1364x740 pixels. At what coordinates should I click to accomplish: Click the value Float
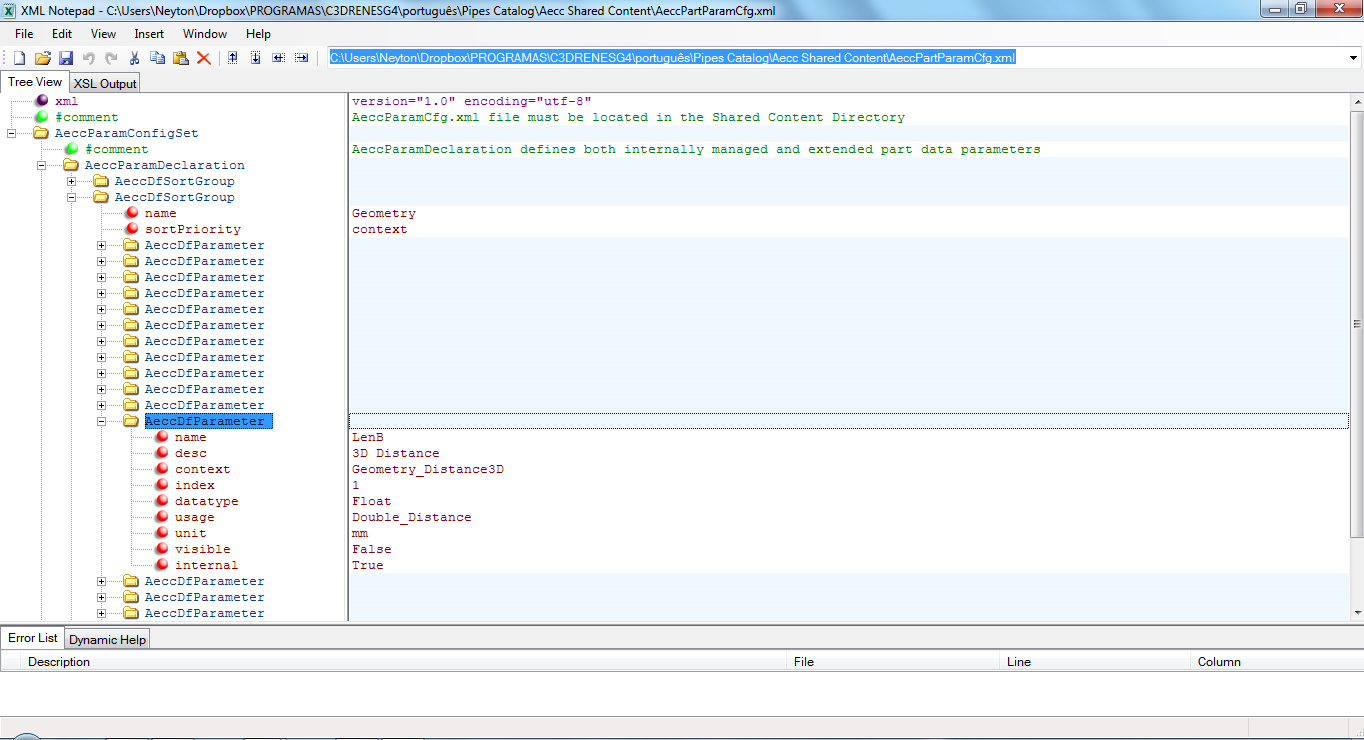371,501
